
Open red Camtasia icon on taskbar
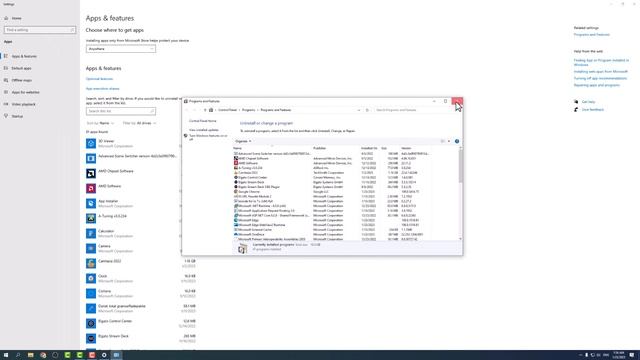click(x=92, y=355)
